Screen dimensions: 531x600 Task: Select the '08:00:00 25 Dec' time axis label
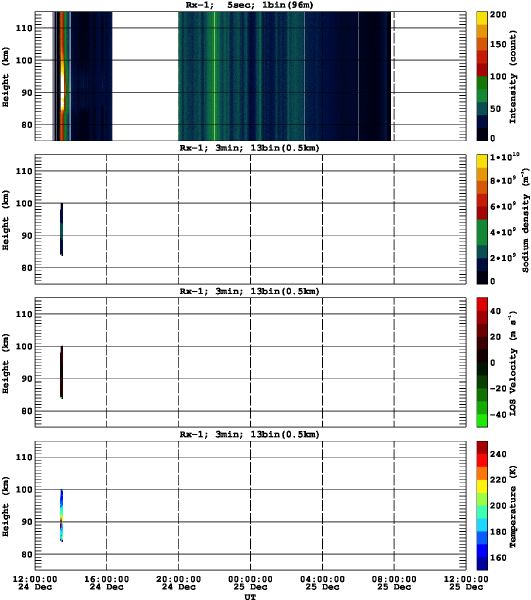click(x=394, y=583)
